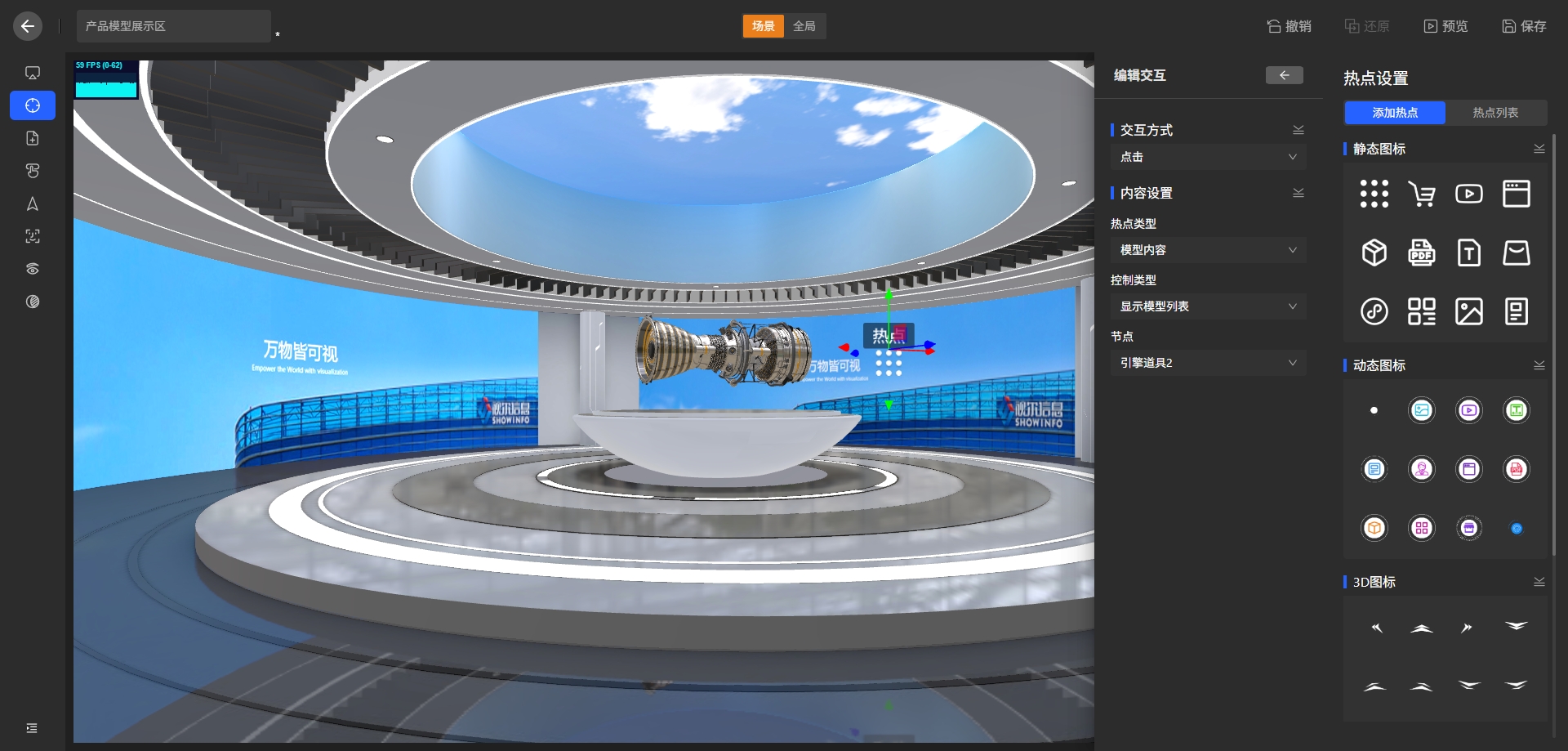This screenshot has height=751, width=1568.
Task: Click the scene name input field
Action: tap(173, 26)
